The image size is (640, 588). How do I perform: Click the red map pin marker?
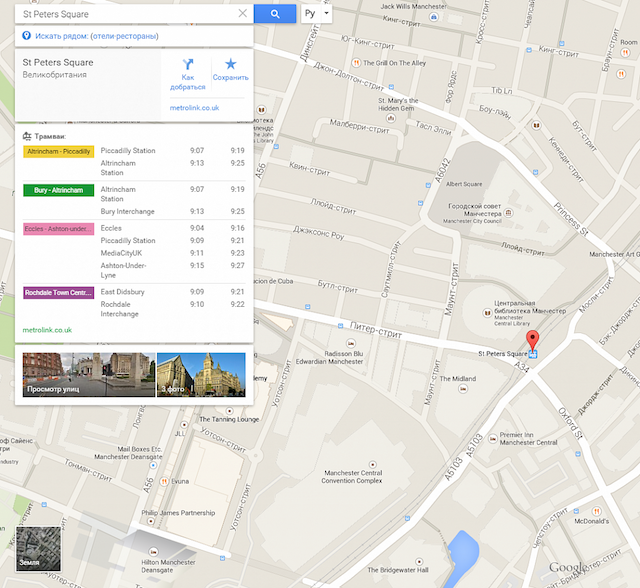[533, 339]
